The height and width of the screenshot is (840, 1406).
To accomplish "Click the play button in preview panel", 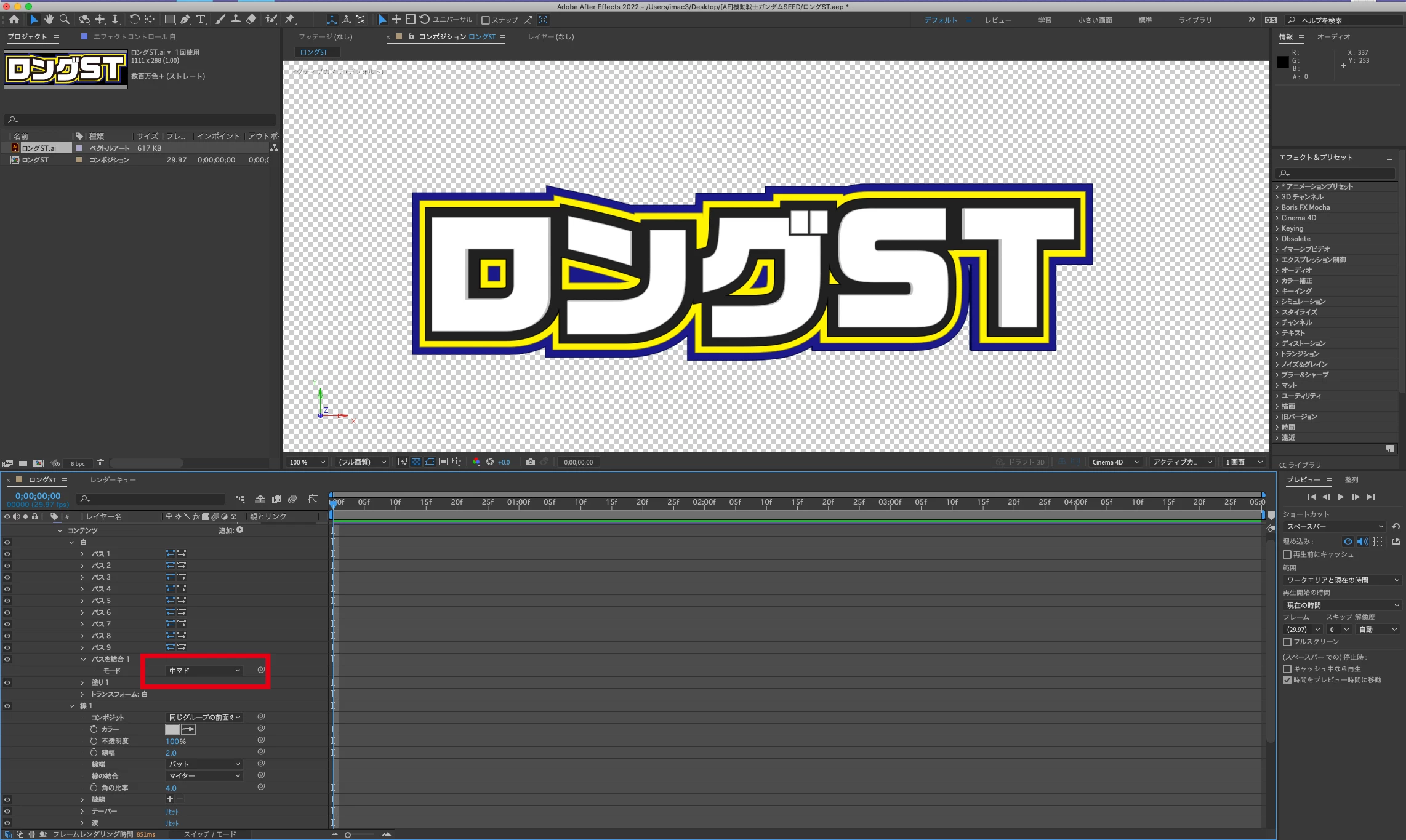I will click(1341, 497).
